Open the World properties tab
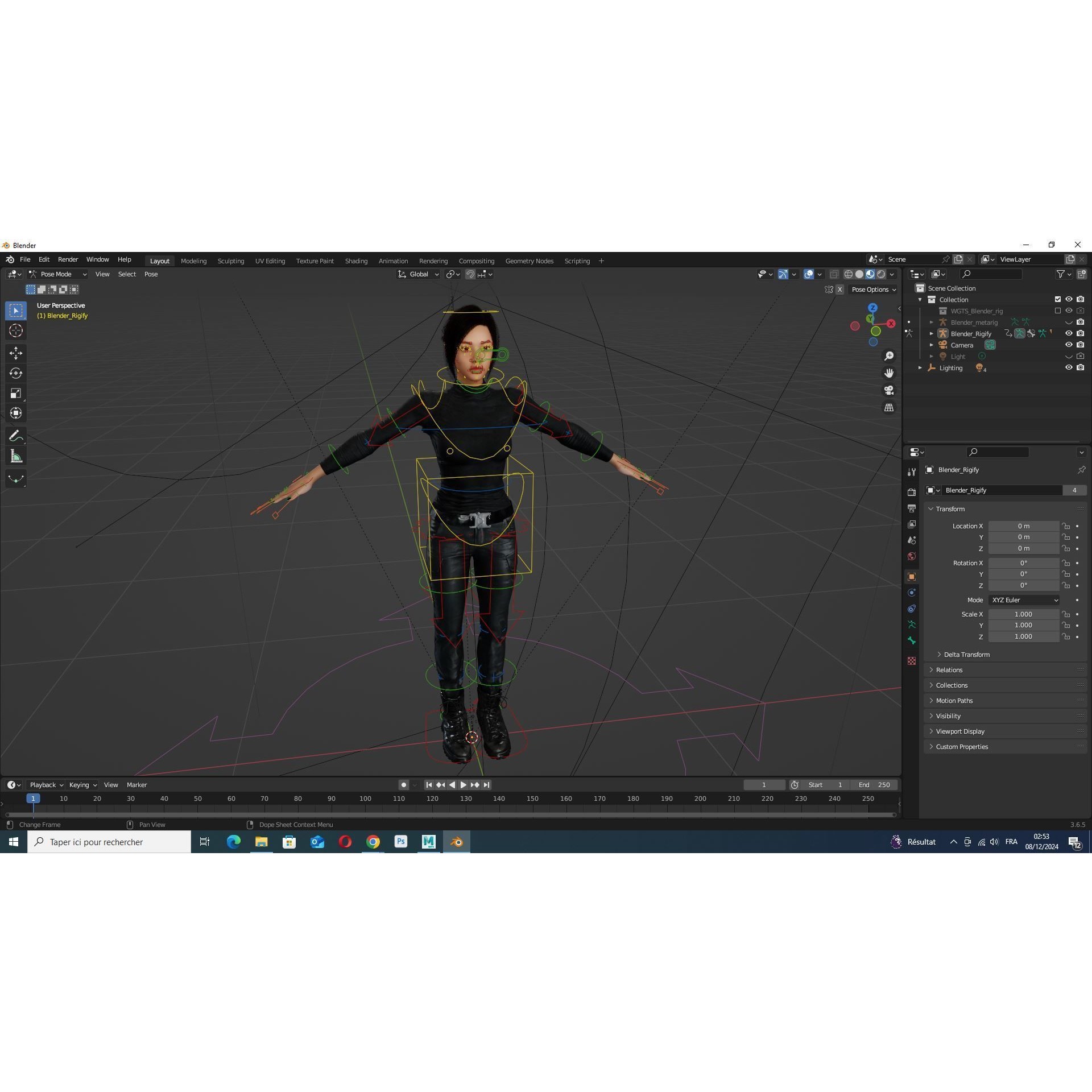Image resolution: width=1092 pixels, height=1092 pixels. pyautogui.click(x=912, y=556)
